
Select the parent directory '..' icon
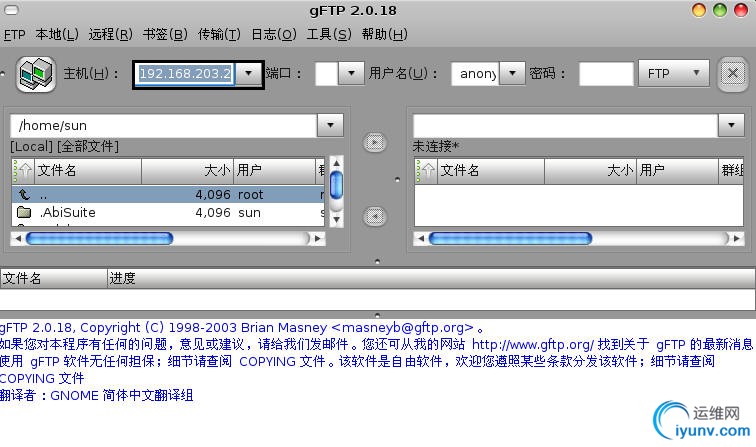24,194
